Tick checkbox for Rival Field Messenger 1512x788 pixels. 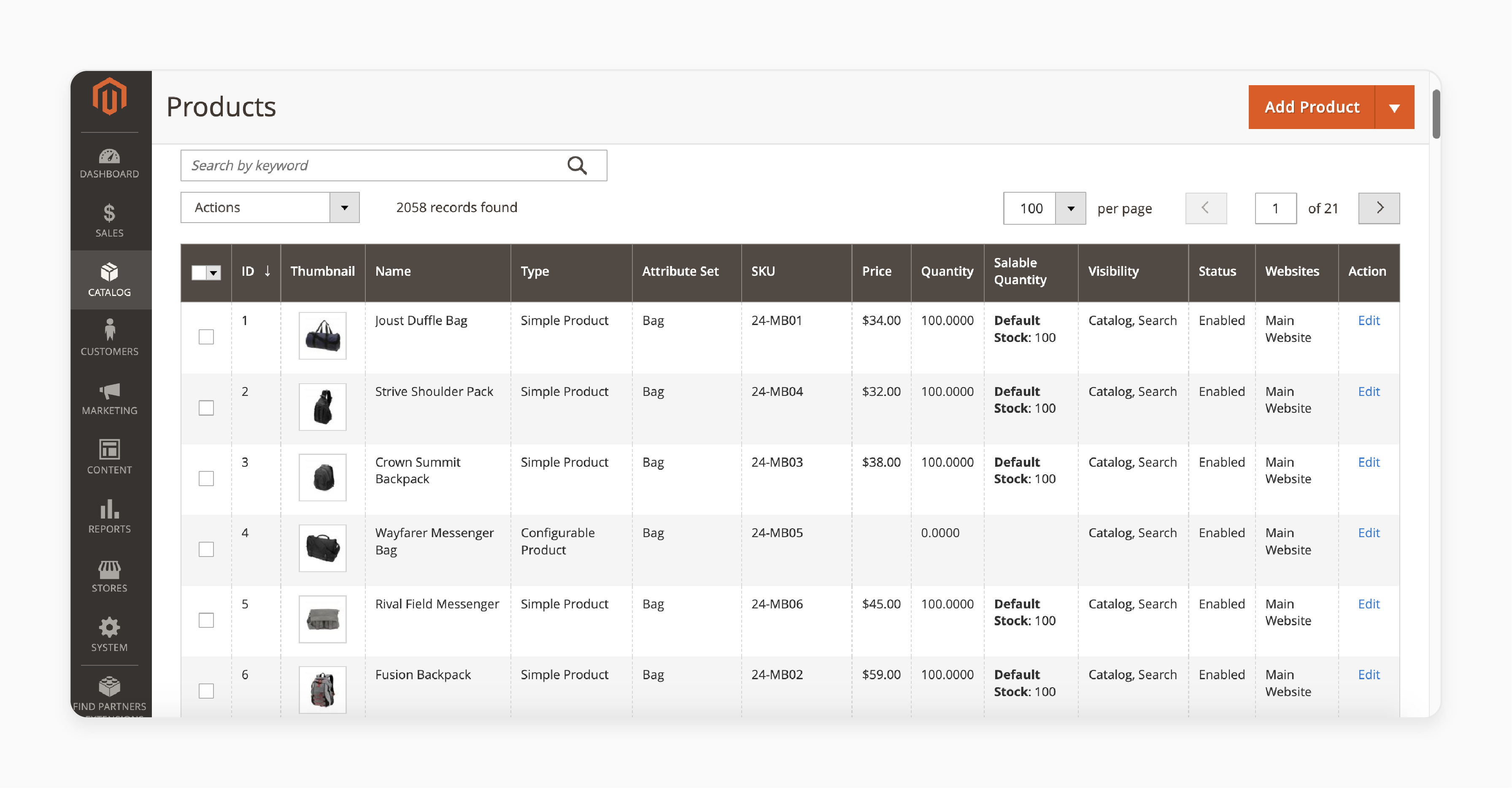click(206, 620)
